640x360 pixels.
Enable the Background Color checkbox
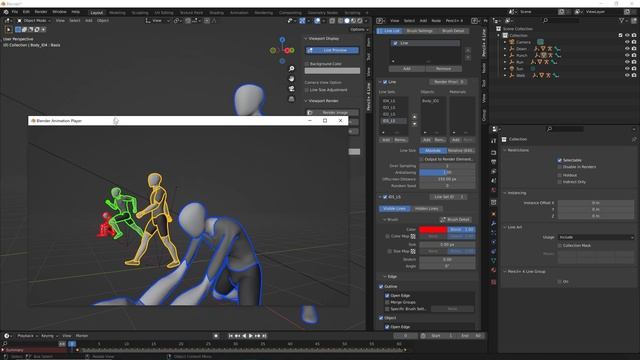[307, 64]
